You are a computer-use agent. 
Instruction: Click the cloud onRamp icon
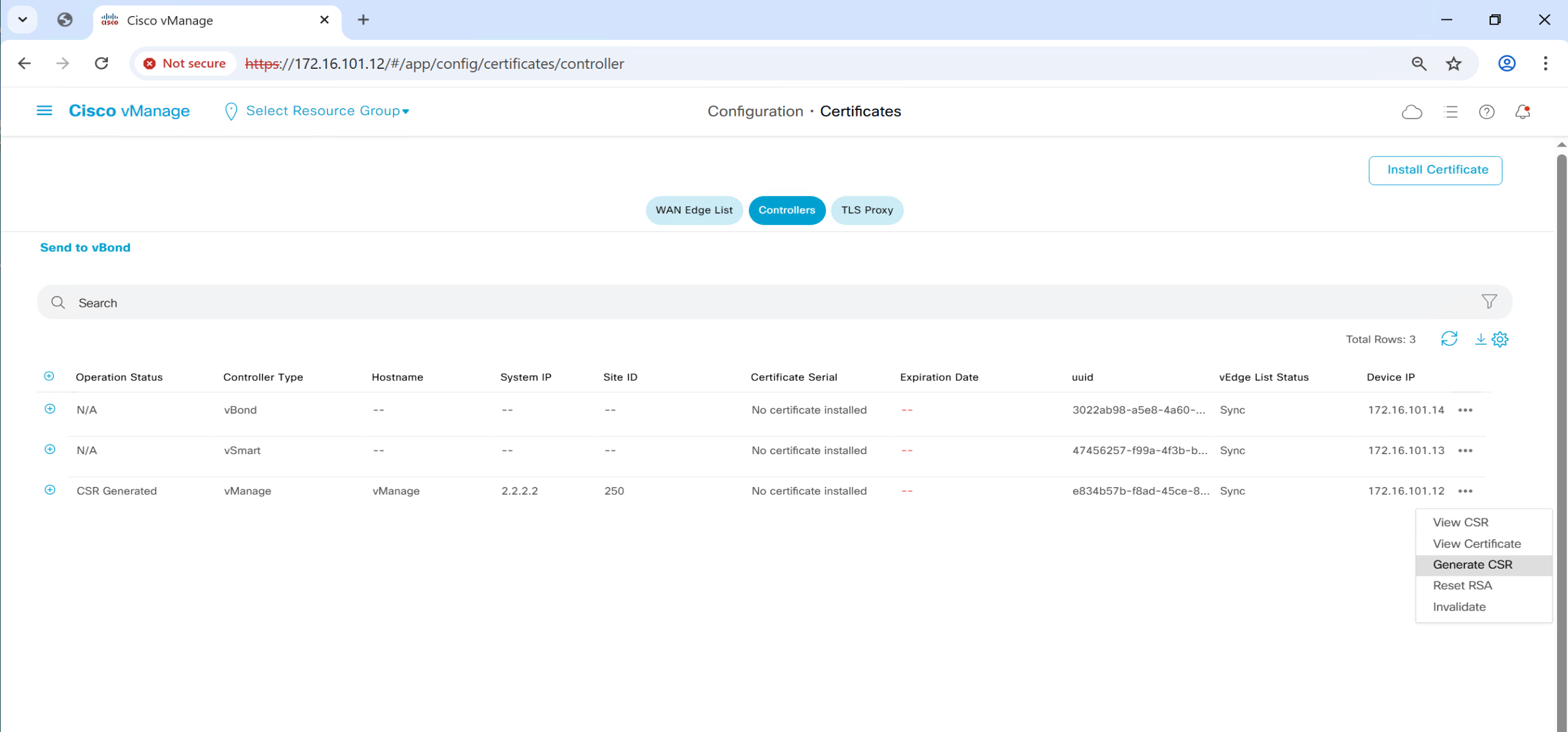click(1412, 112)
